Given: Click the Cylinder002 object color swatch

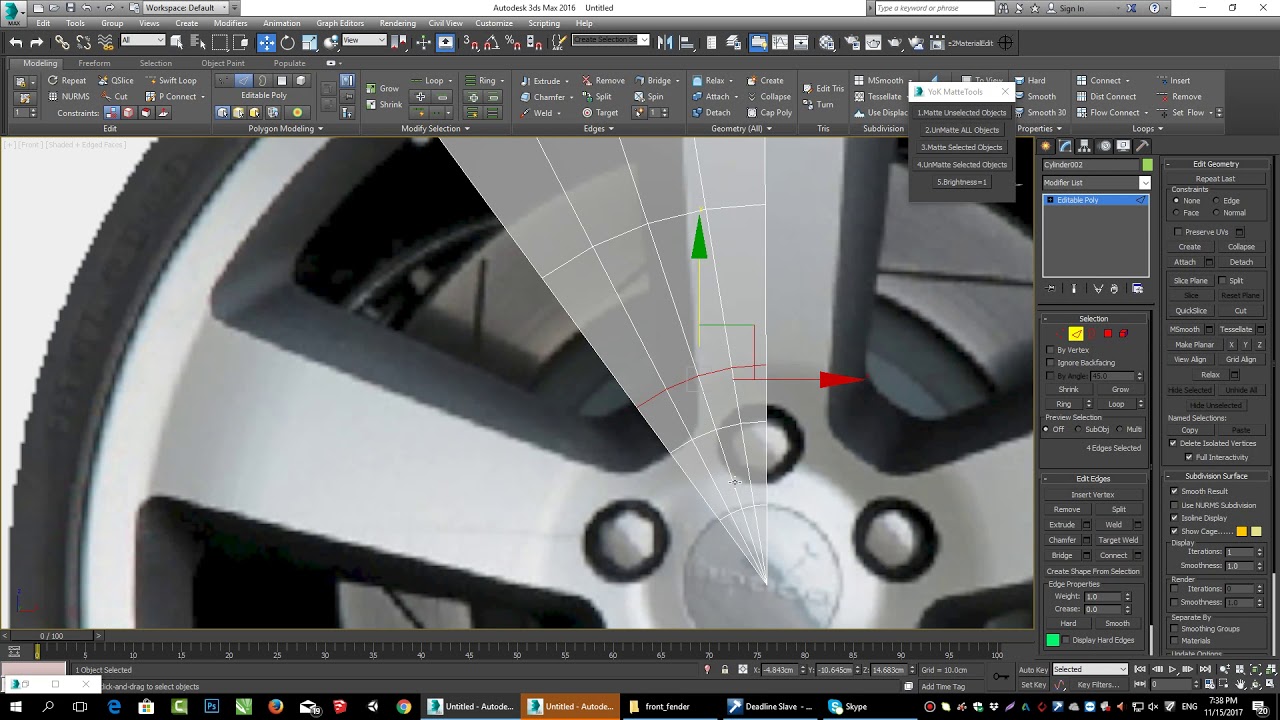Looking at the screenshot, I should point(1147,165).
